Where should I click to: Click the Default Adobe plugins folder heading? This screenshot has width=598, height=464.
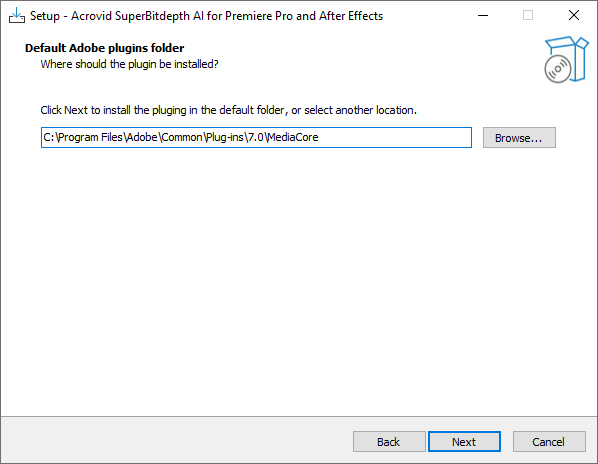(x=104, y=48)
